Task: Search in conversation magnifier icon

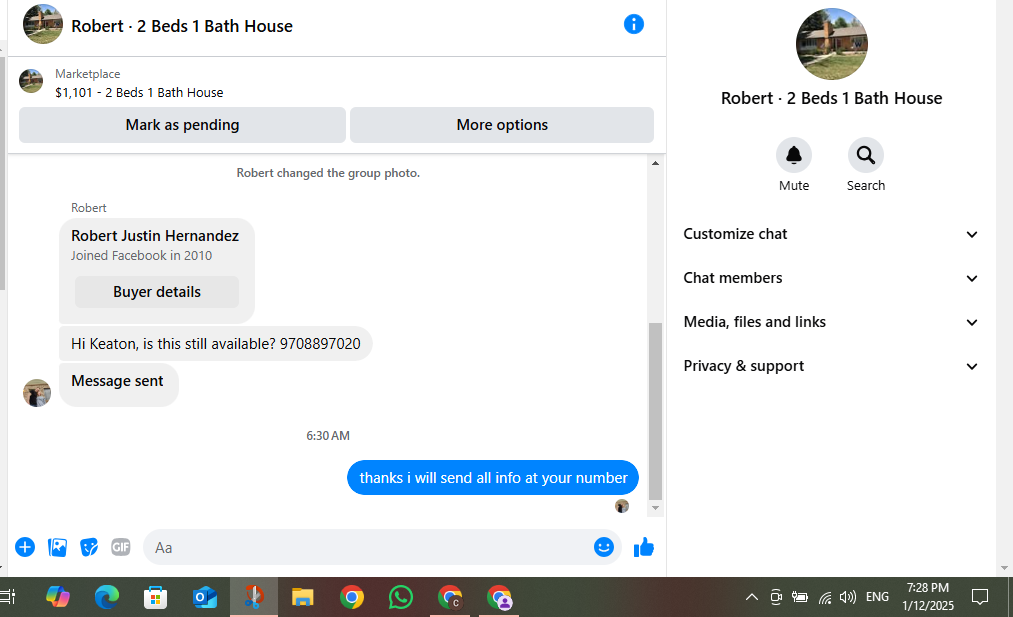Action: click(x=866, y=155)
